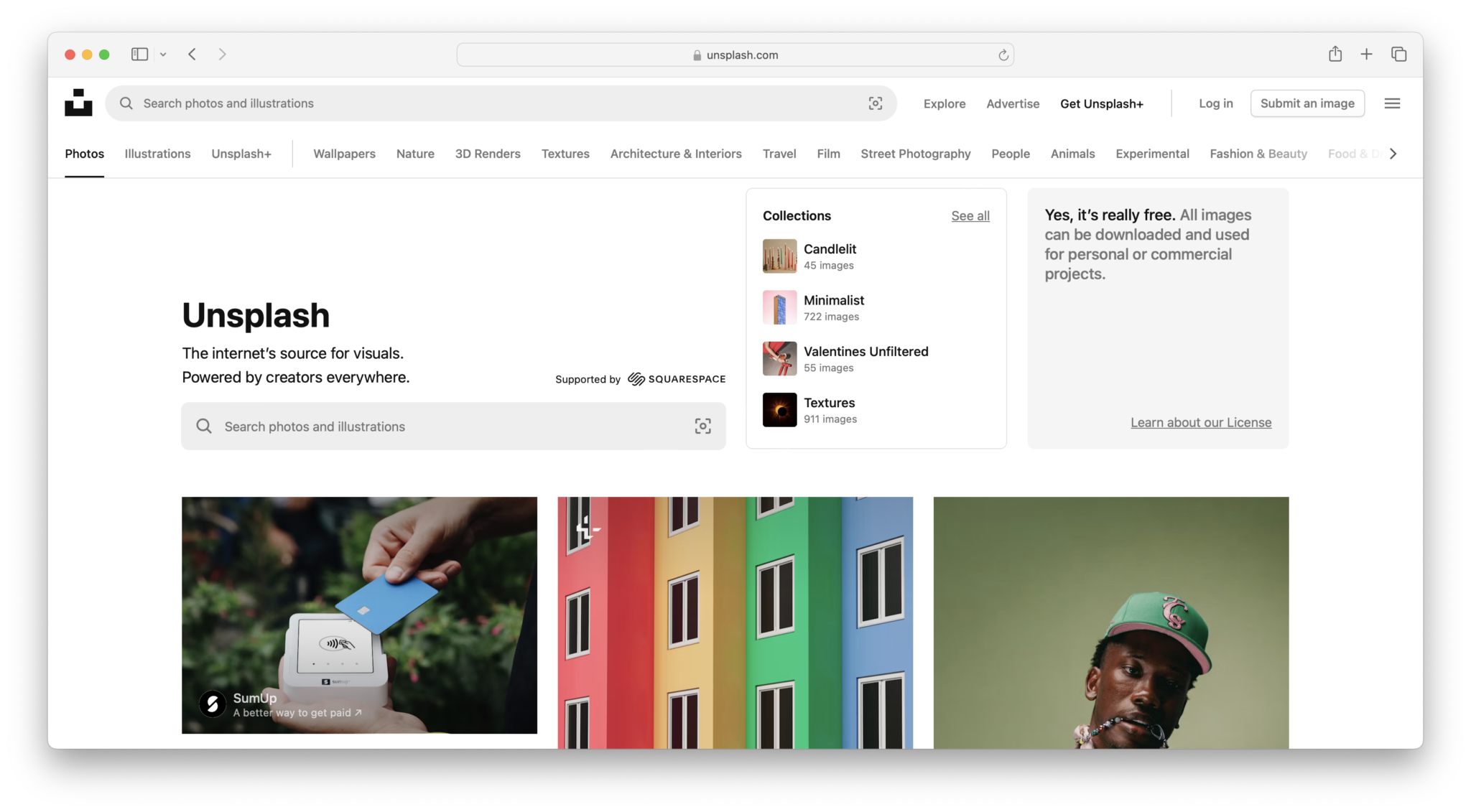The image size is (1471, 812).
Task: Select the Street Photography category
Action: coord(915,153)
